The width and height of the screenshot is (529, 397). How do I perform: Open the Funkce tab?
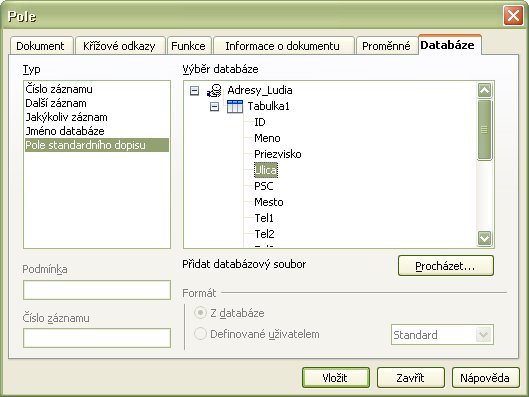[189, 46]
